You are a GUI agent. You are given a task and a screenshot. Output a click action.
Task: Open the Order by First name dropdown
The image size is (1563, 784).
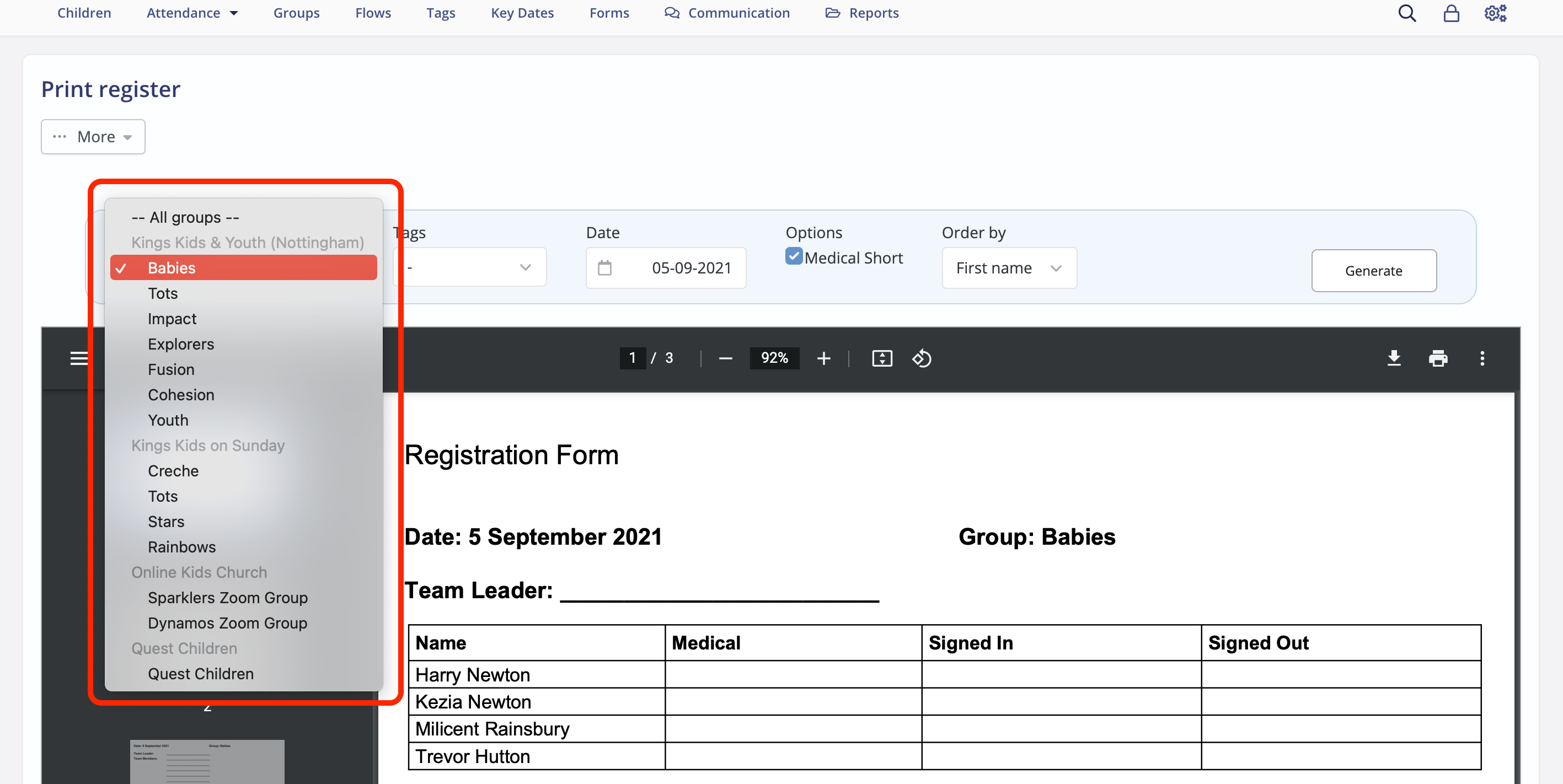[1008, 267]
